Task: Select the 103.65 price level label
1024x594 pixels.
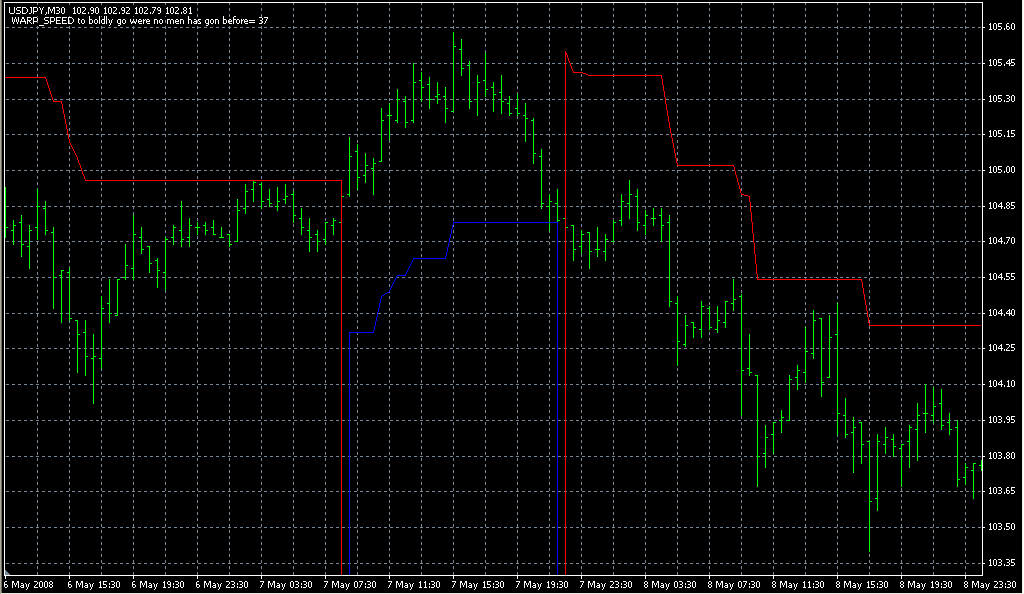Action: [1002, 491]
